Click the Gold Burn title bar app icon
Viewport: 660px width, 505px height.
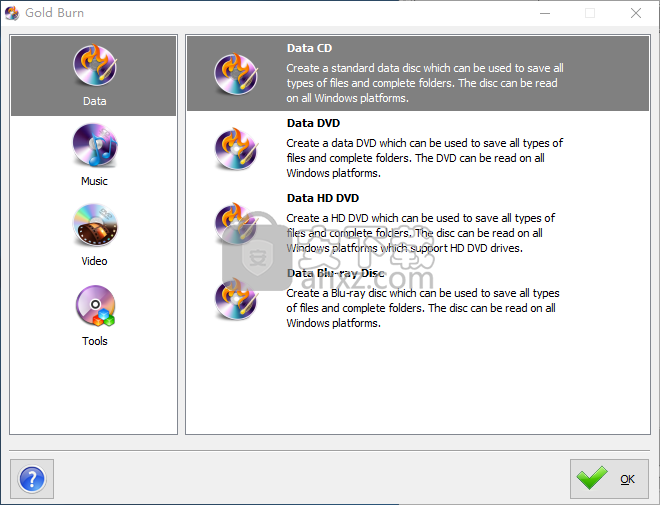(12, 13)
